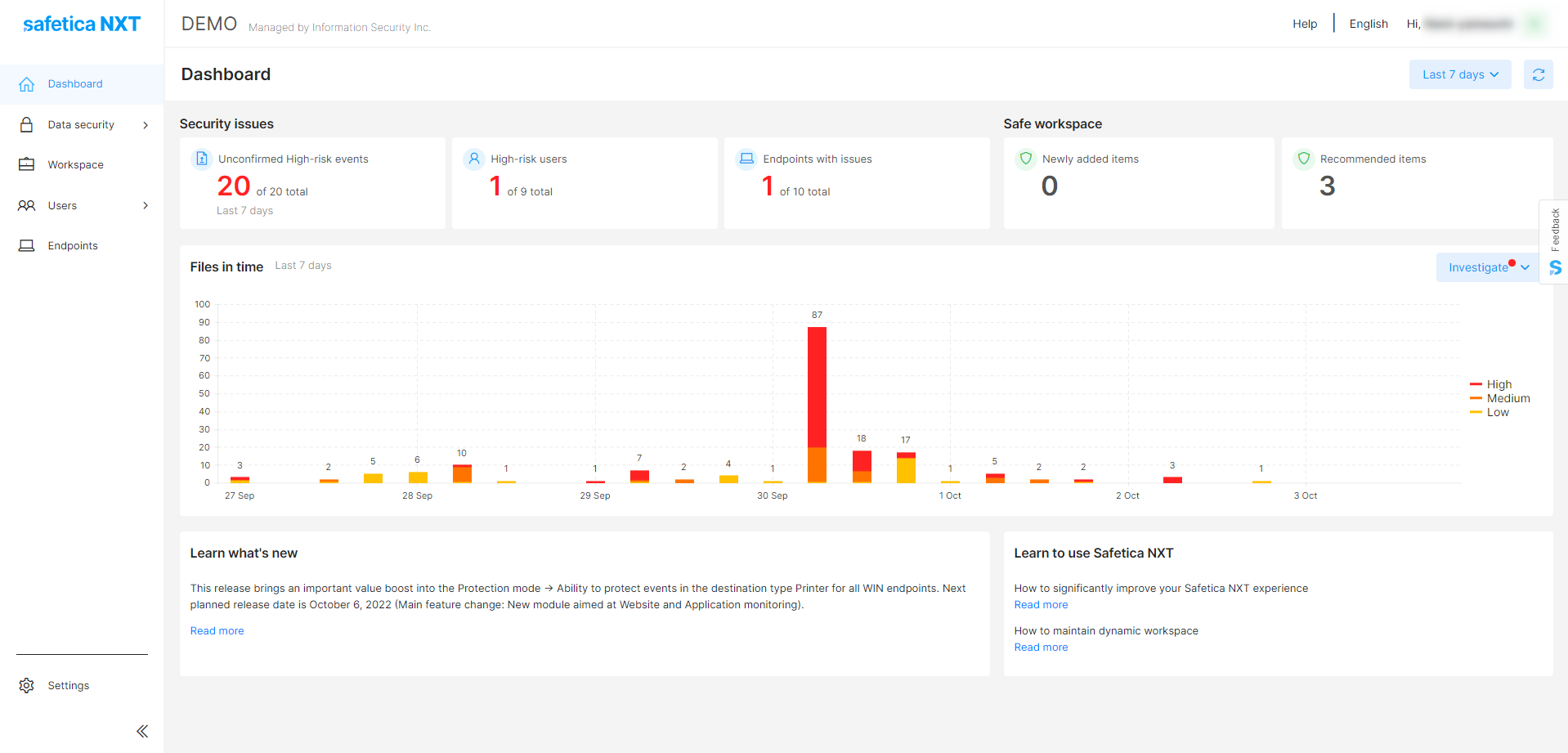1568x753 pixels.
Task: Click the 18-files bar in chart
Action: coord(862,467)
